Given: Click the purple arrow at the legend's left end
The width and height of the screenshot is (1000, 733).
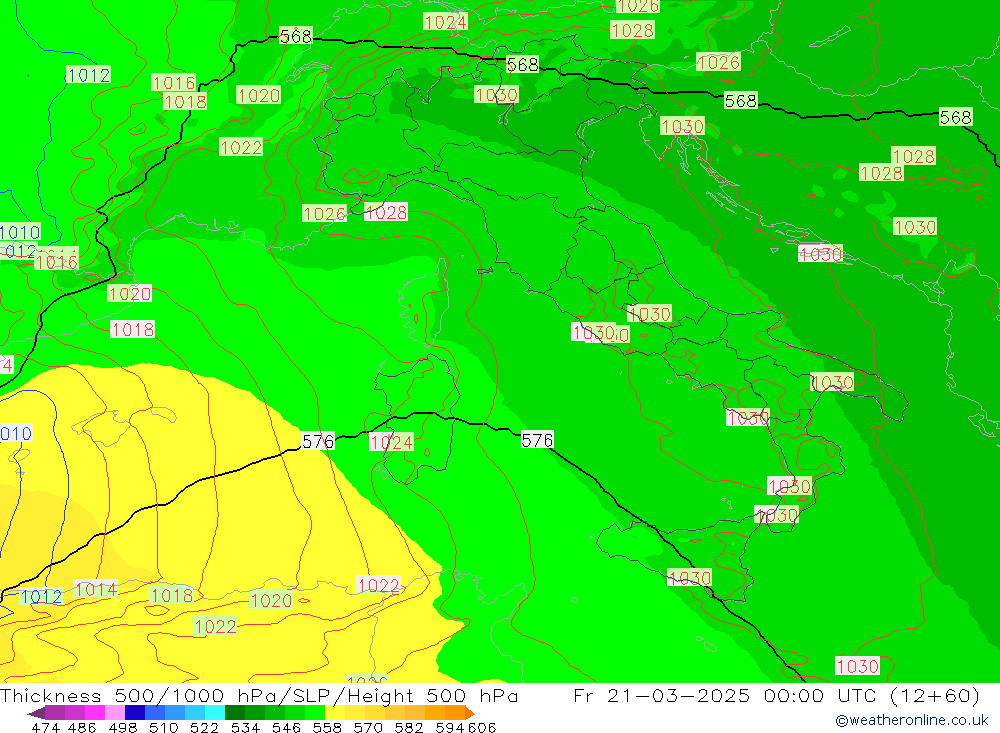Looking at the screenshot, I should tap(36, 713).
